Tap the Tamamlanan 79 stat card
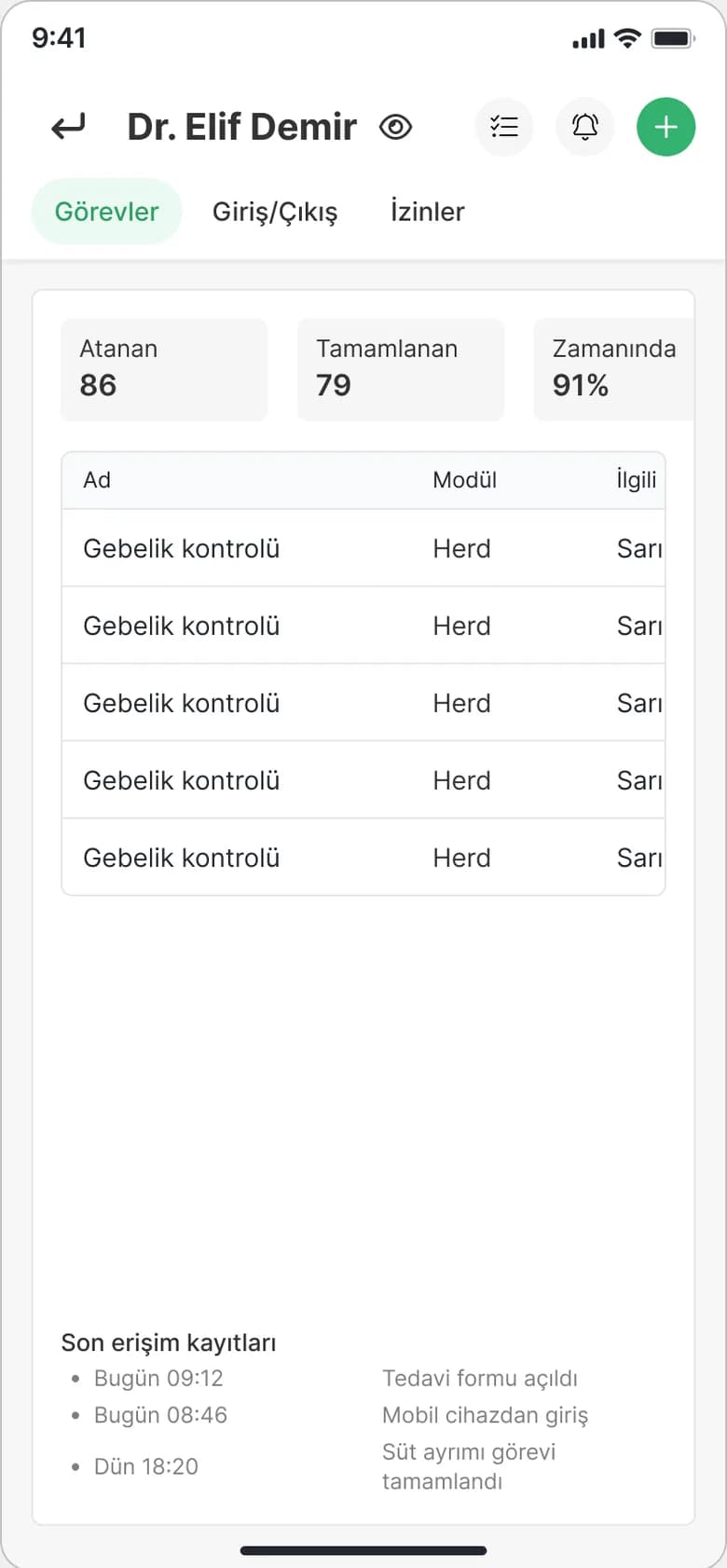The width and height of the screenshot is (727, 1568). point(401,369)
